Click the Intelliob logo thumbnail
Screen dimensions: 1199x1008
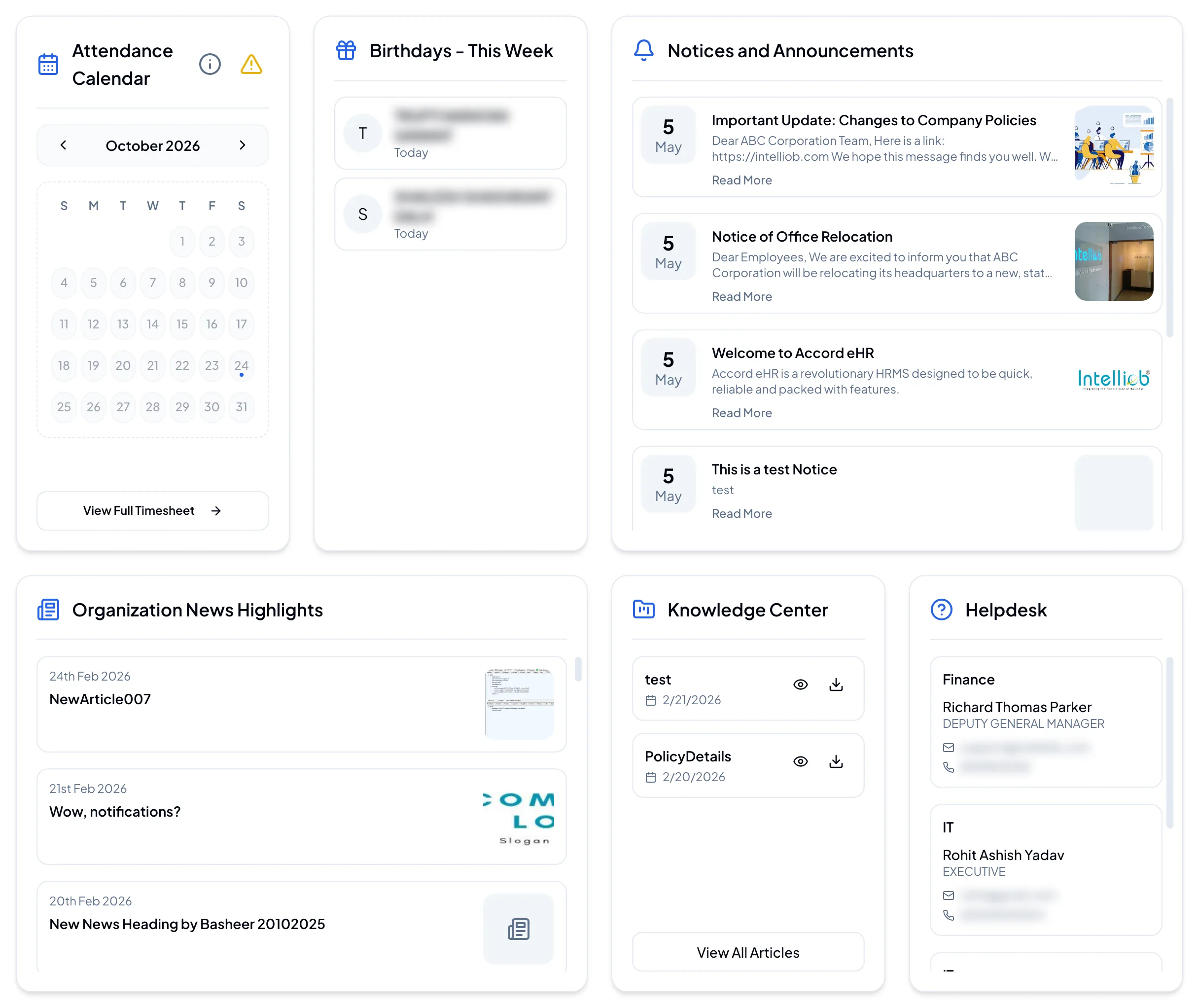[1114, 379]
